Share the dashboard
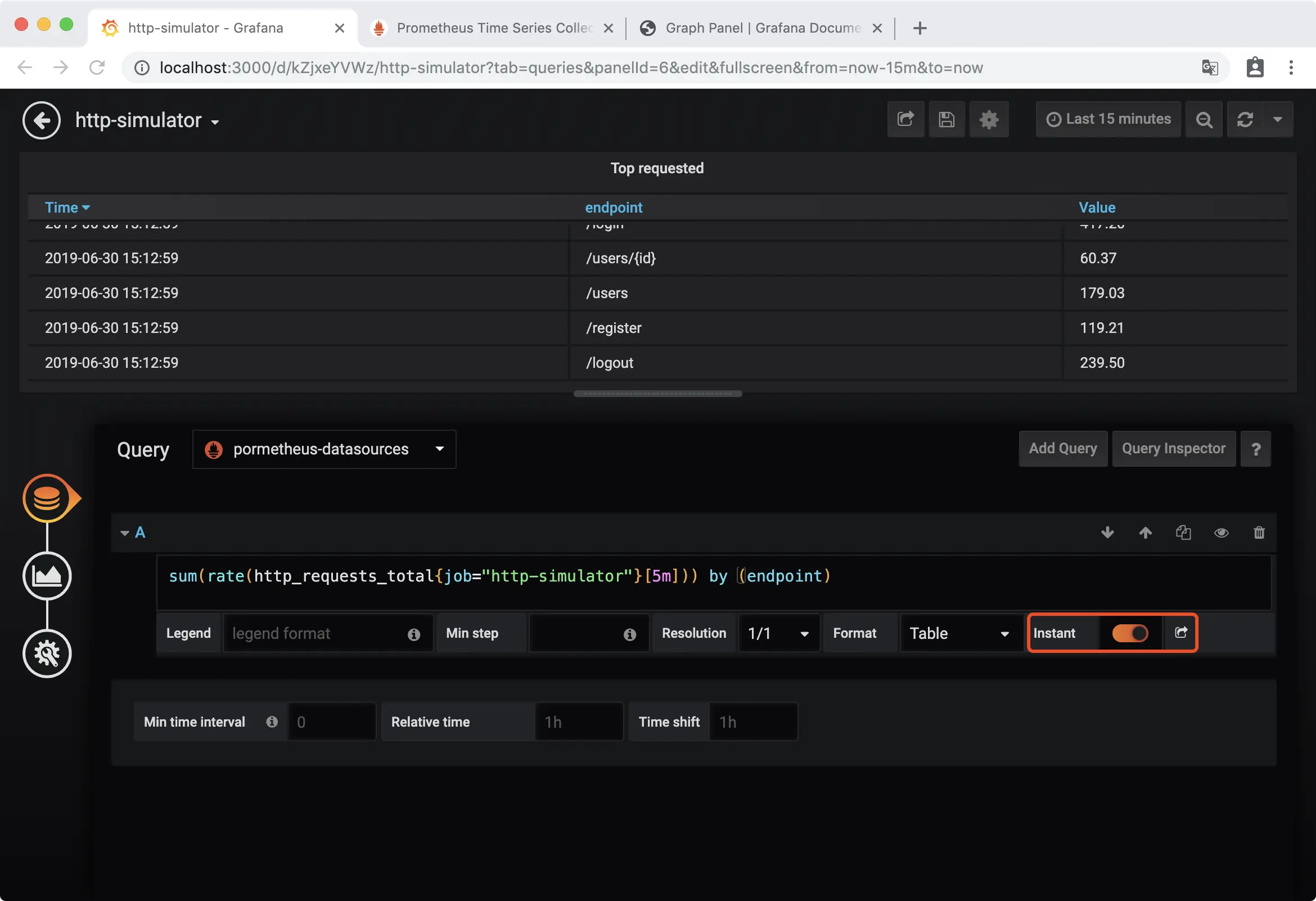The width and height of the screenshot is (1316, 901). pyautogui.click(x=906, y=119)
